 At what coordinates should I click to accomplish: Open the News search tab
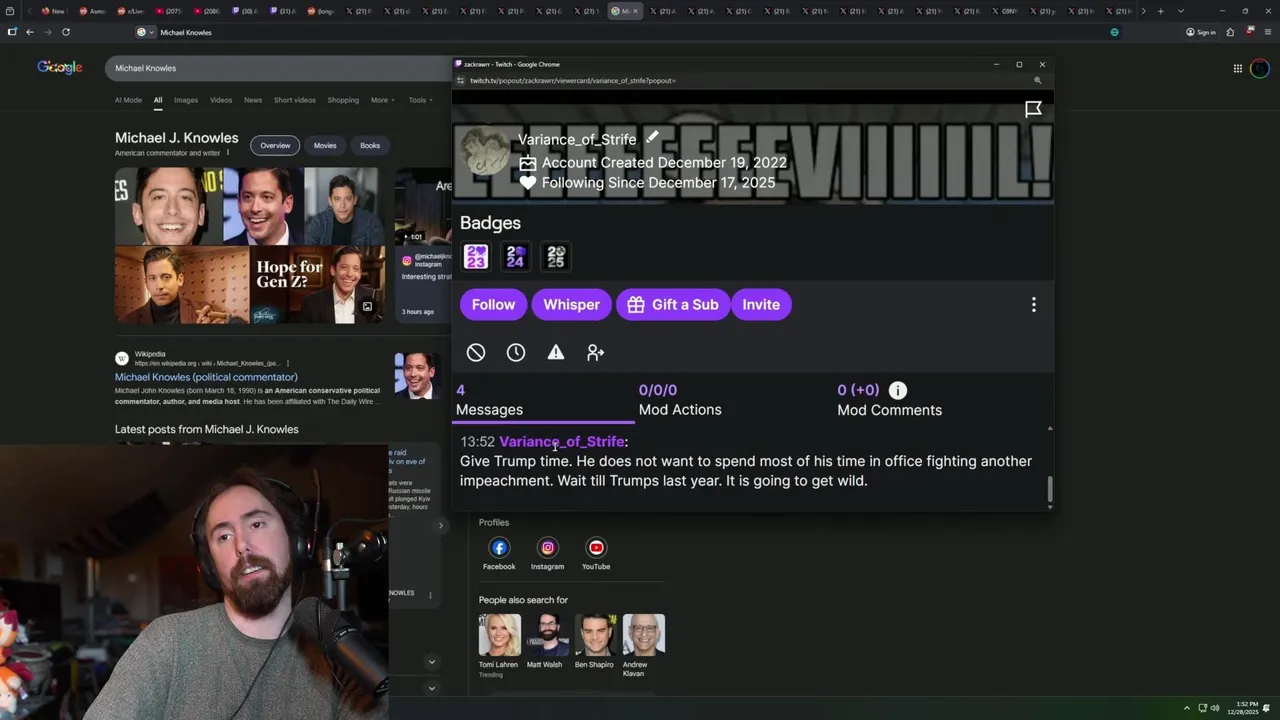click(x=253, y=100)
